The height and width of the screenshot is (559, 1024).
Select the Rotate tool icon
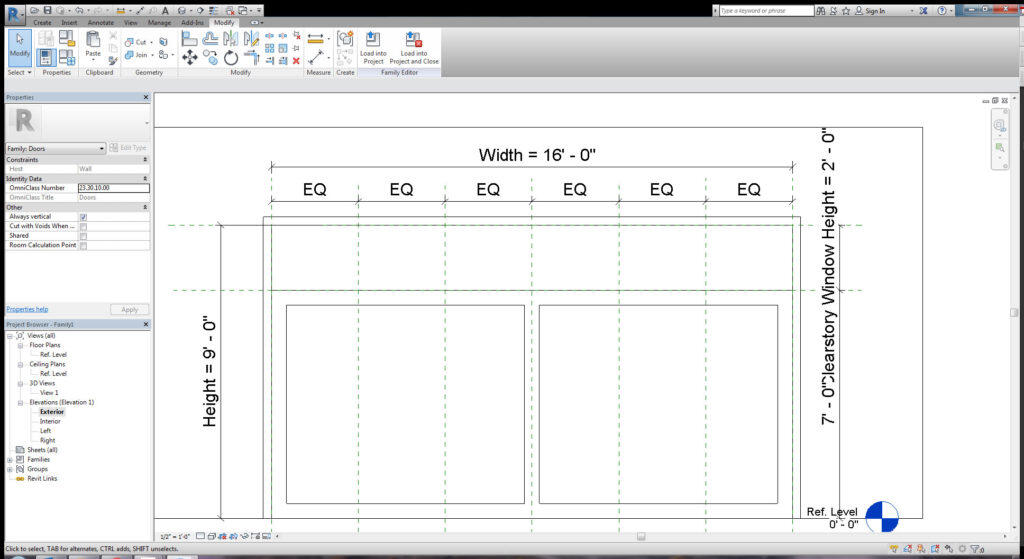coord(231,57)
